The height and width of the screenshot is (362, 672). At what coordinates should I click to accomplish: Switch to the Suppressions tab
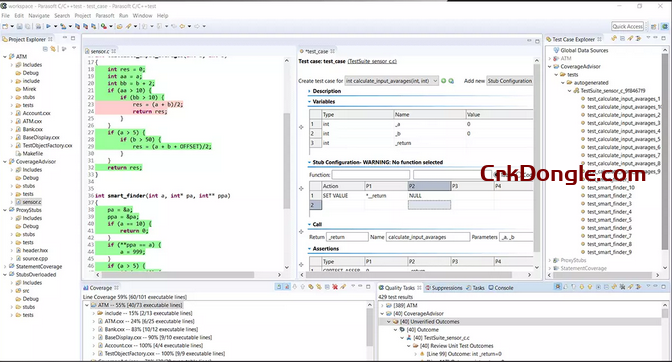[x=444, y=288]
